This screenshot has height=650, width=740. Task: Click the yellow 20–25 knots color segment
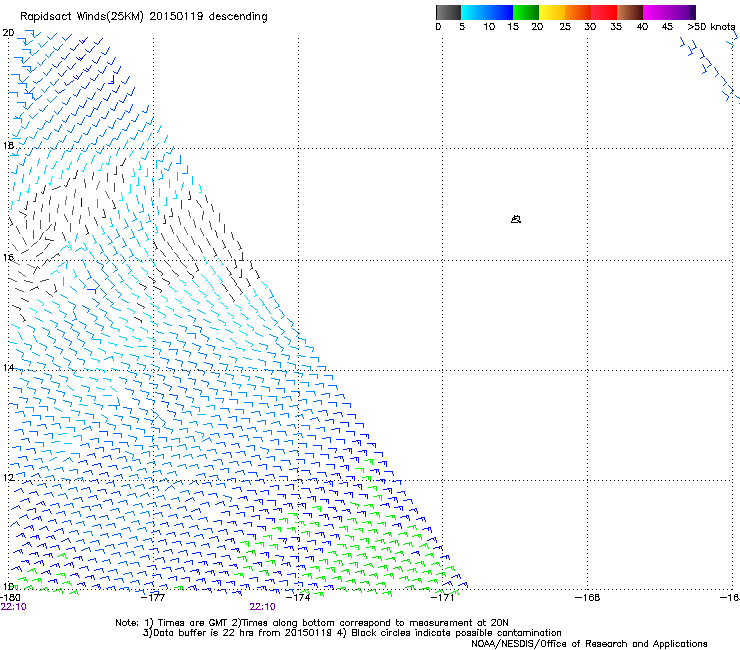[552, 12]
